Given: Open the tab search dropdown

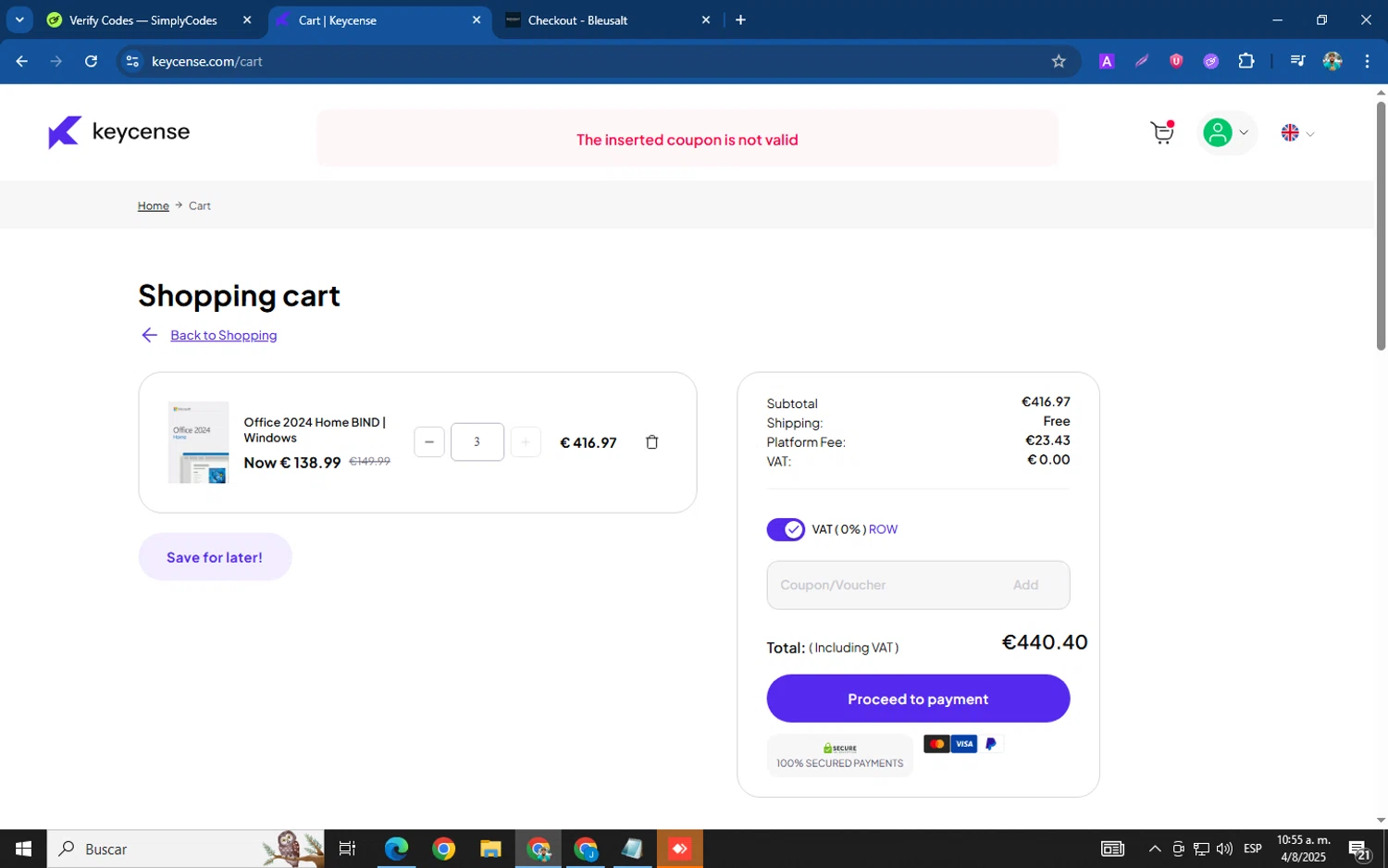Looking at the screenshot, I should pyautogui.click(x=19, y=20).
